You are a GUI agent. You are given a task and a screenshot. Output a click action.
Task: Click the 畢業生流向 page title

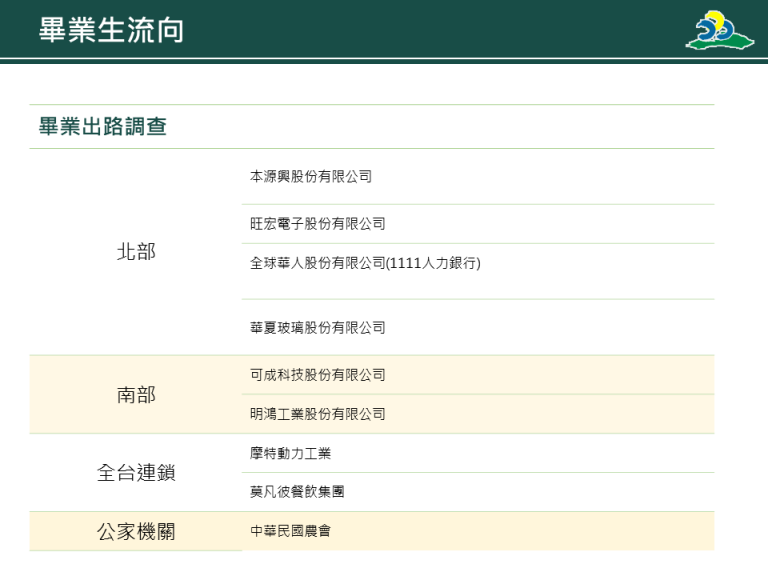point(111,30)
